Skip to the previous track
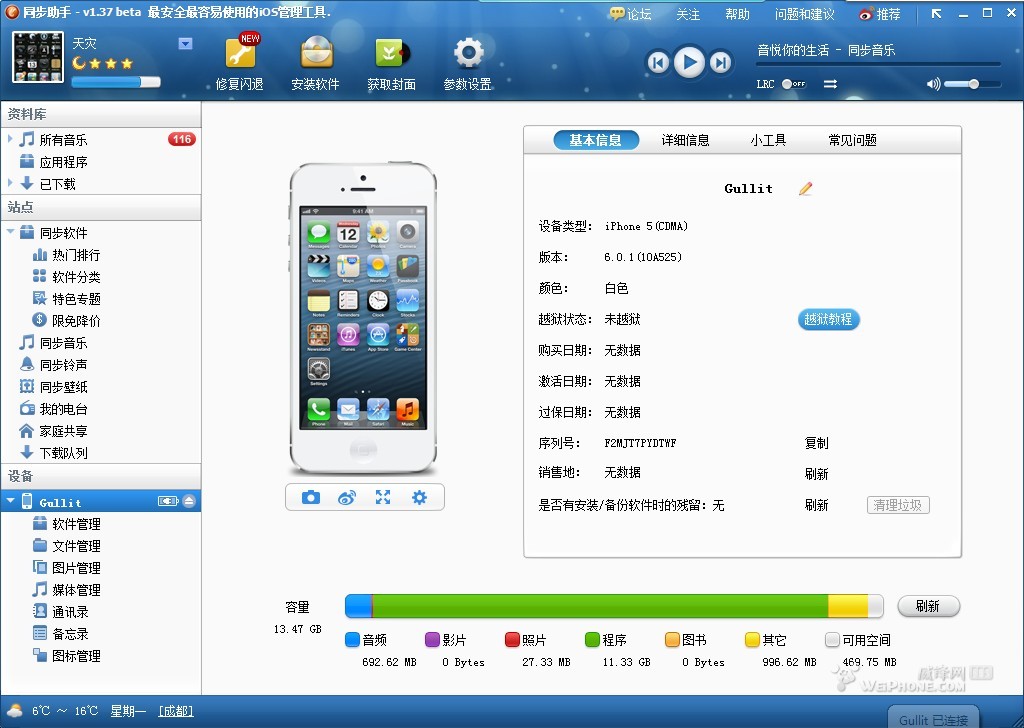1024x728 pixels. pos(658,63)
